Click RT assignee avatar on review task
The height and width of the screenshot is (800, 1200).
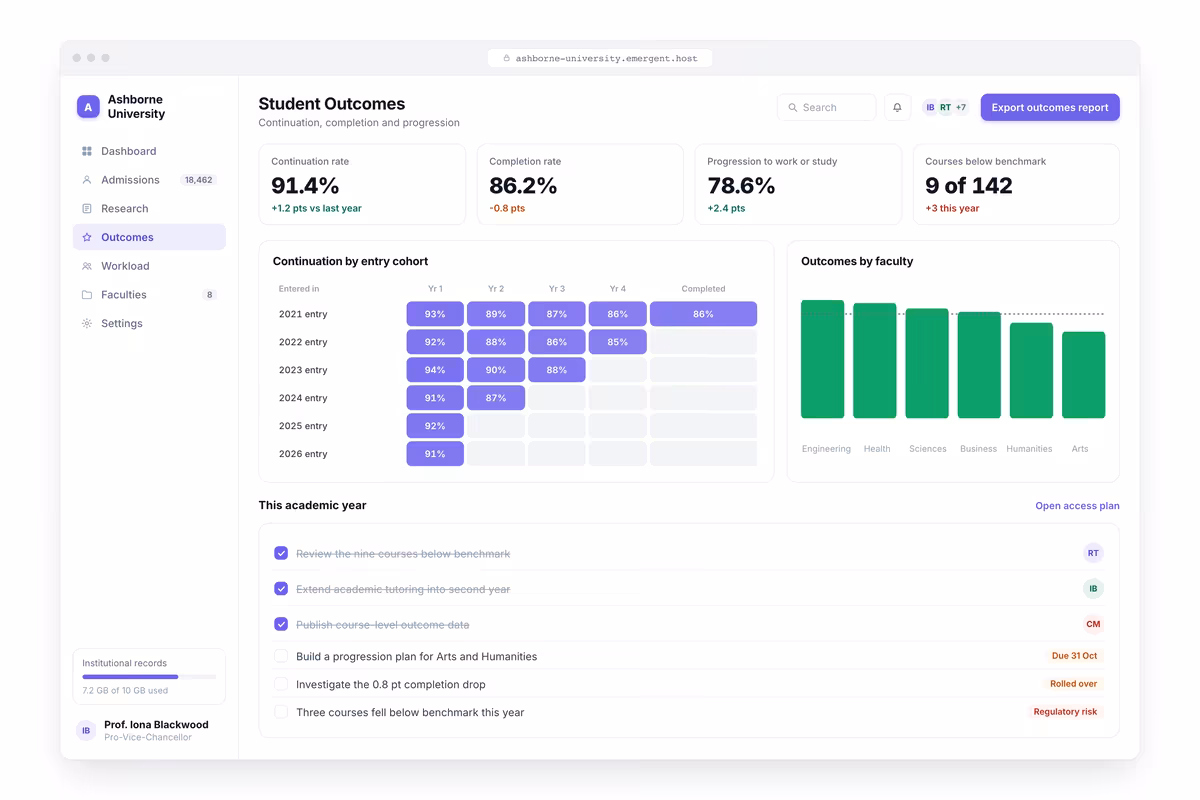(1093, 553)
